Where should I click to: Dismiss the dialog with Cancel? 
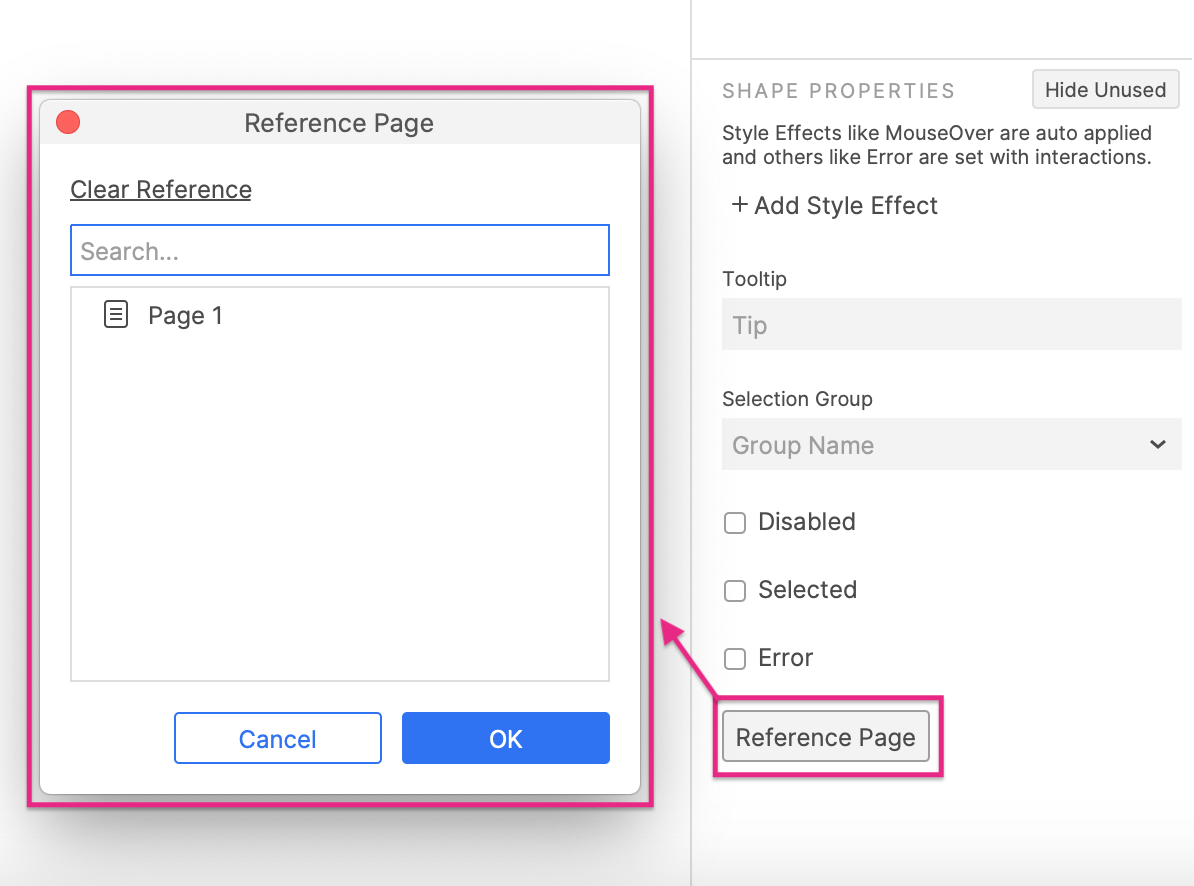click(x=277, y=738)
